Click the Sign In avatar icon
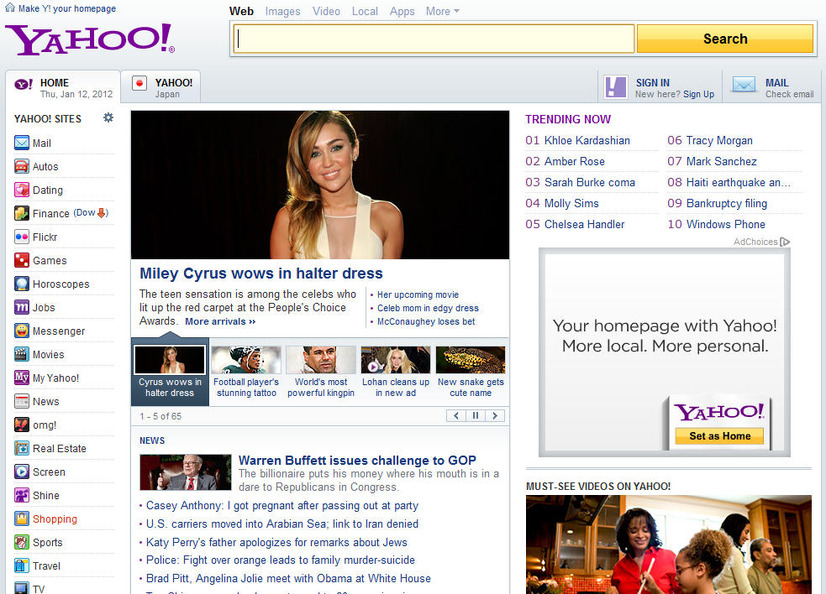826x594 pixels. pos(615,87)
